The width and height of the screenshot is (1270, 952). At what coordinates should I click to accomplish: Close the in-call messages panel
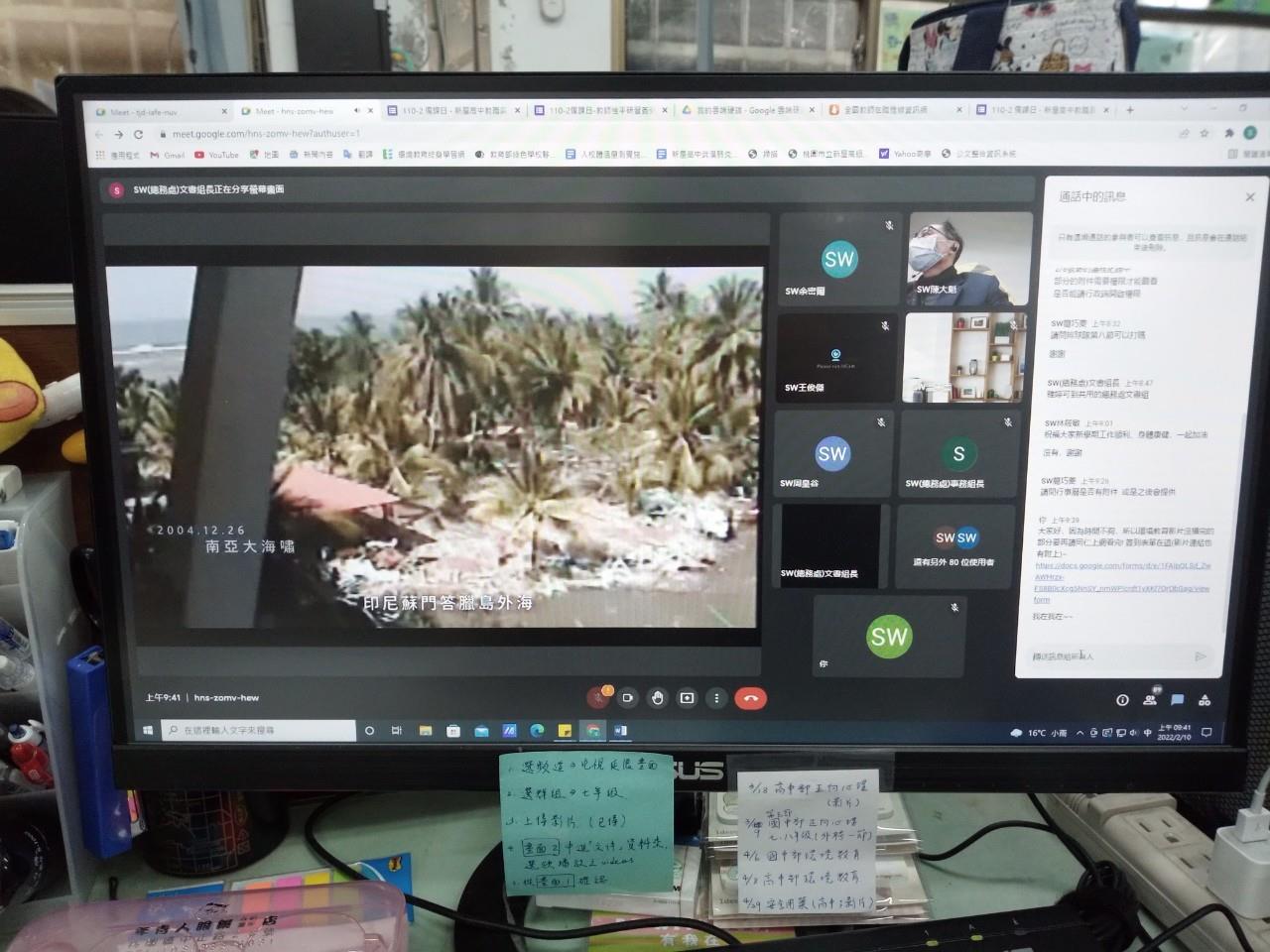tap(1249, 197)
